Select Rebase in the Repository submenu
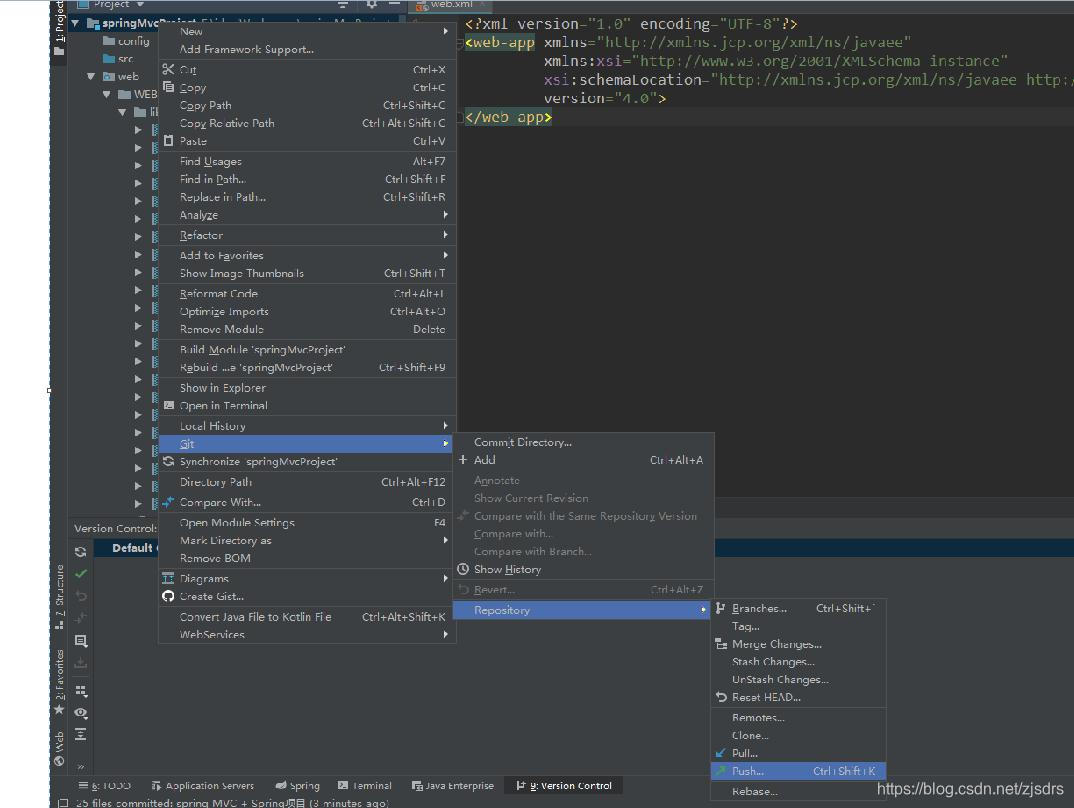 point(798,792)
